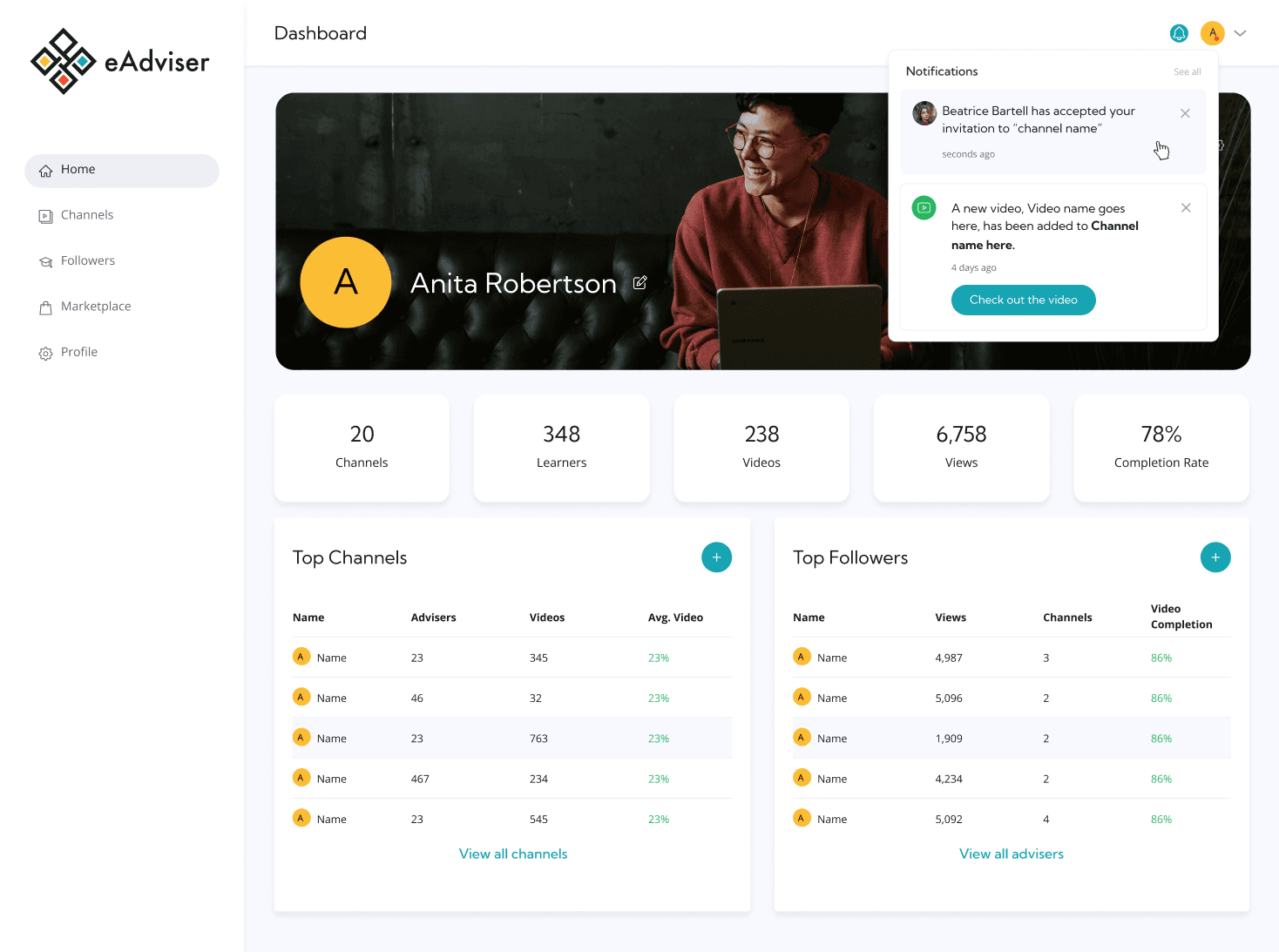Add a new channel with the plus button
Image resolution: width=1279 pixels, height=952 pixels.
coord(716,557)
